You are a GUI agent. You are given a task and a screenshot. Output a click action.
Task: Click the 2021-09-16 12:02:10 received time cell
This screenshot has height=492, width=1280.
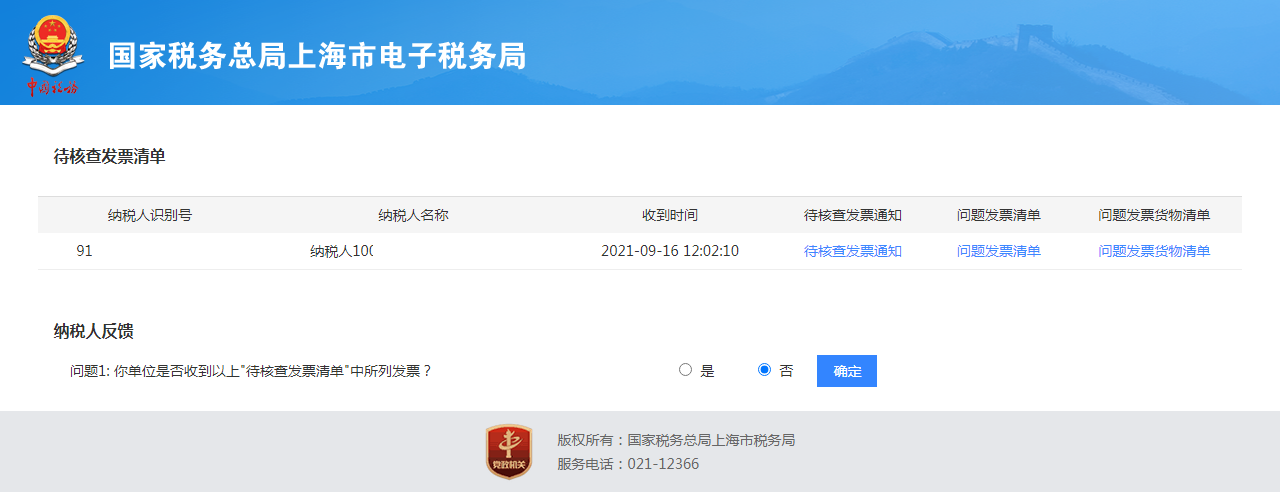(669, 251)
